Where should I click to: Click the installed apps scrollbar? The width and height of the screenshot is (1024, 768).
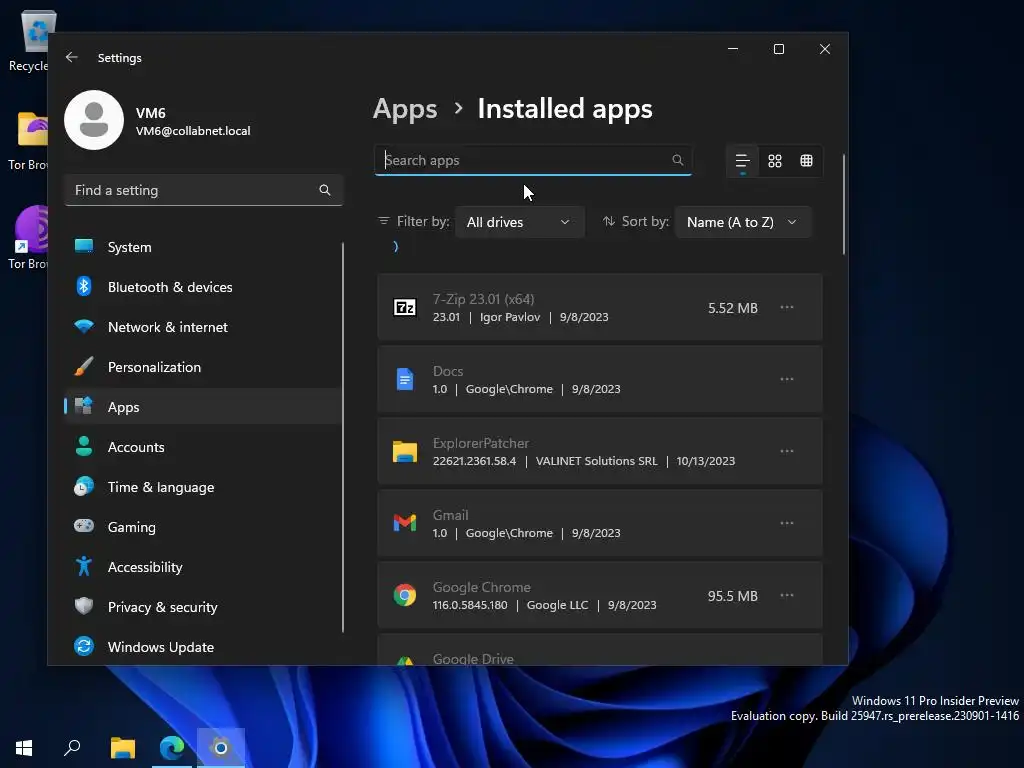[844, 204]
